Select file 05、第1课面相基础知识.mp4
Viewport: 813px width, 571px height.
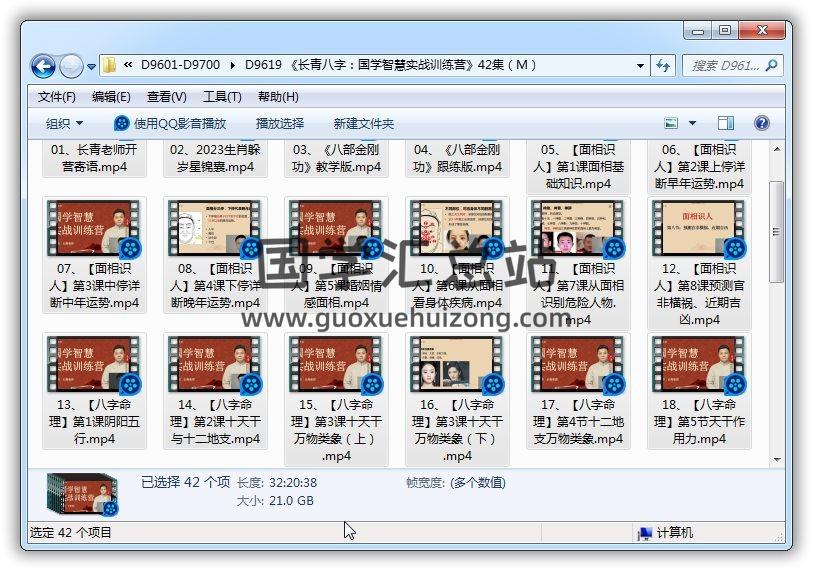pyautogui.click(x=578, y=166)
